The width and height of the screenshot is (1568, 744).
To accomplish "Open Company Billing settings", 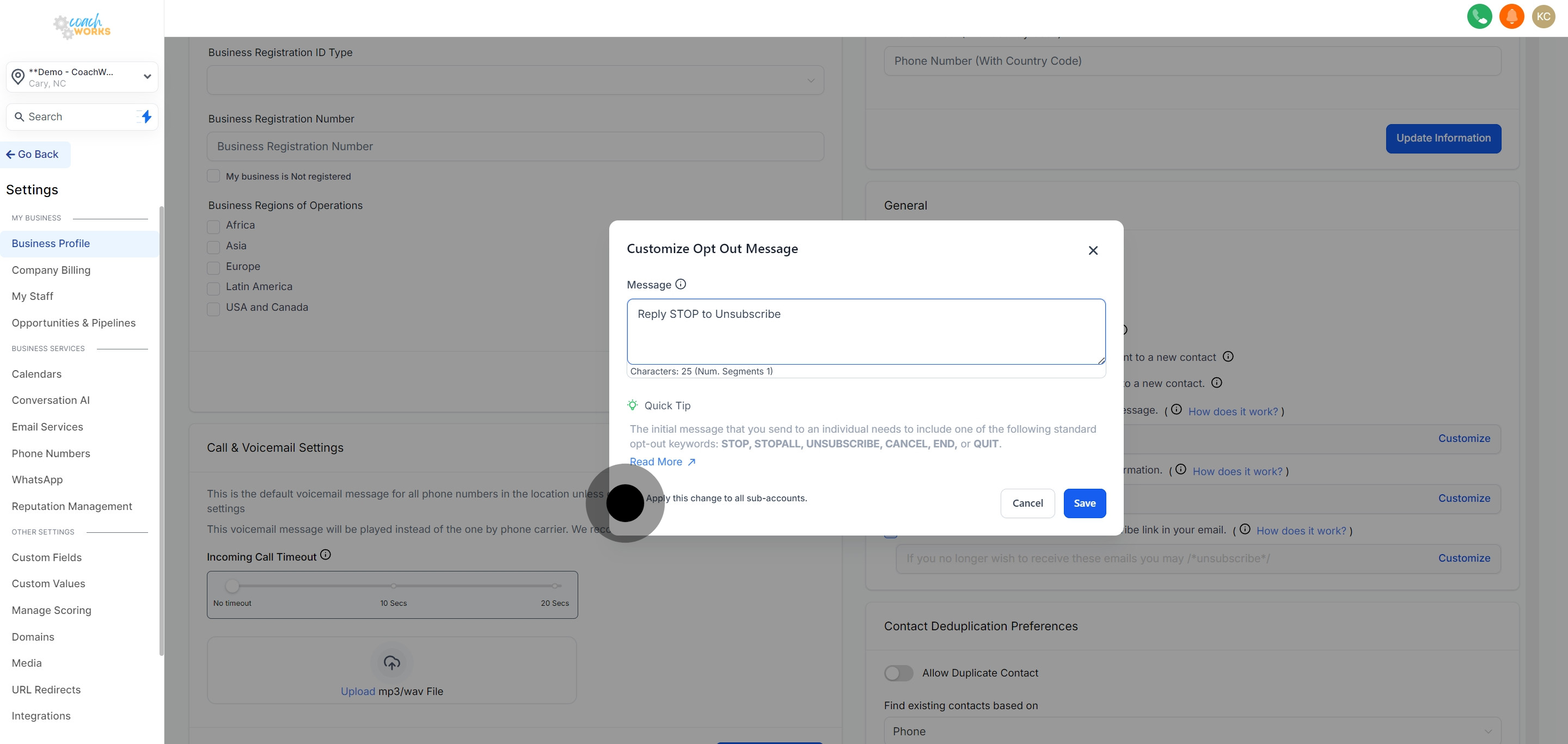I will point(51,270).
